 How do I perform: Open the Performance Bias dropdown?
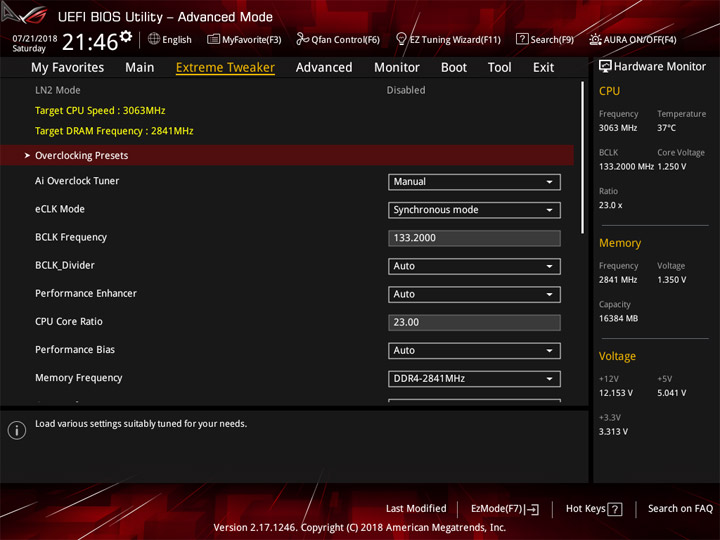474,351
